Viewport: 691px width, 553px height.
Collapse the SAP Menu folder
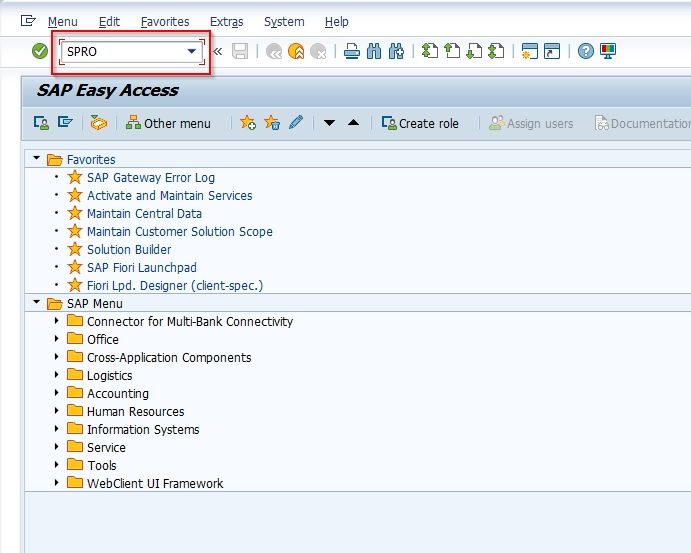coord(37,302)
